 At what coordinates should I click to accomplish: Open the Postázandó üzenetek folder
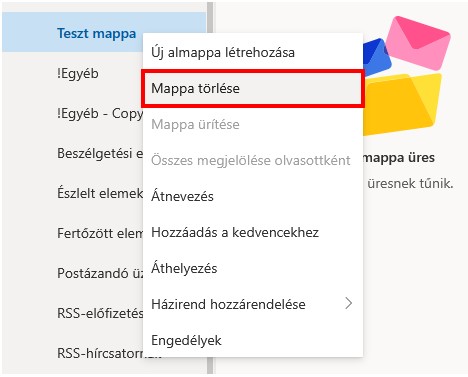coord(100,273)
